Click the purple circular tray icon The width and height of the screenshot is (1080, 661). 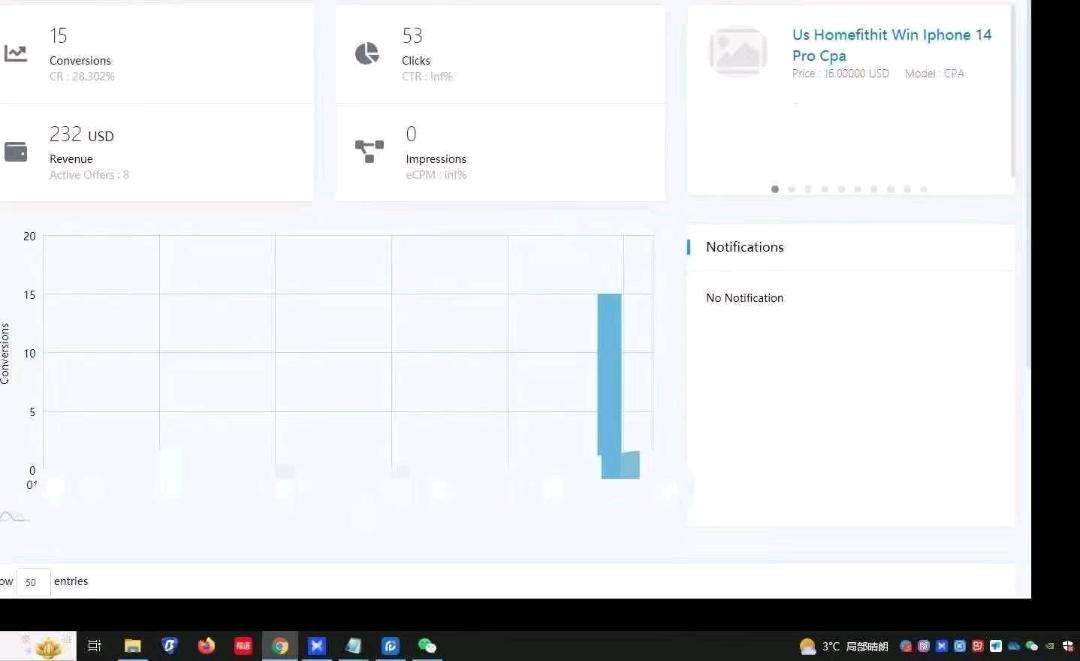click(x=924, y=646)
